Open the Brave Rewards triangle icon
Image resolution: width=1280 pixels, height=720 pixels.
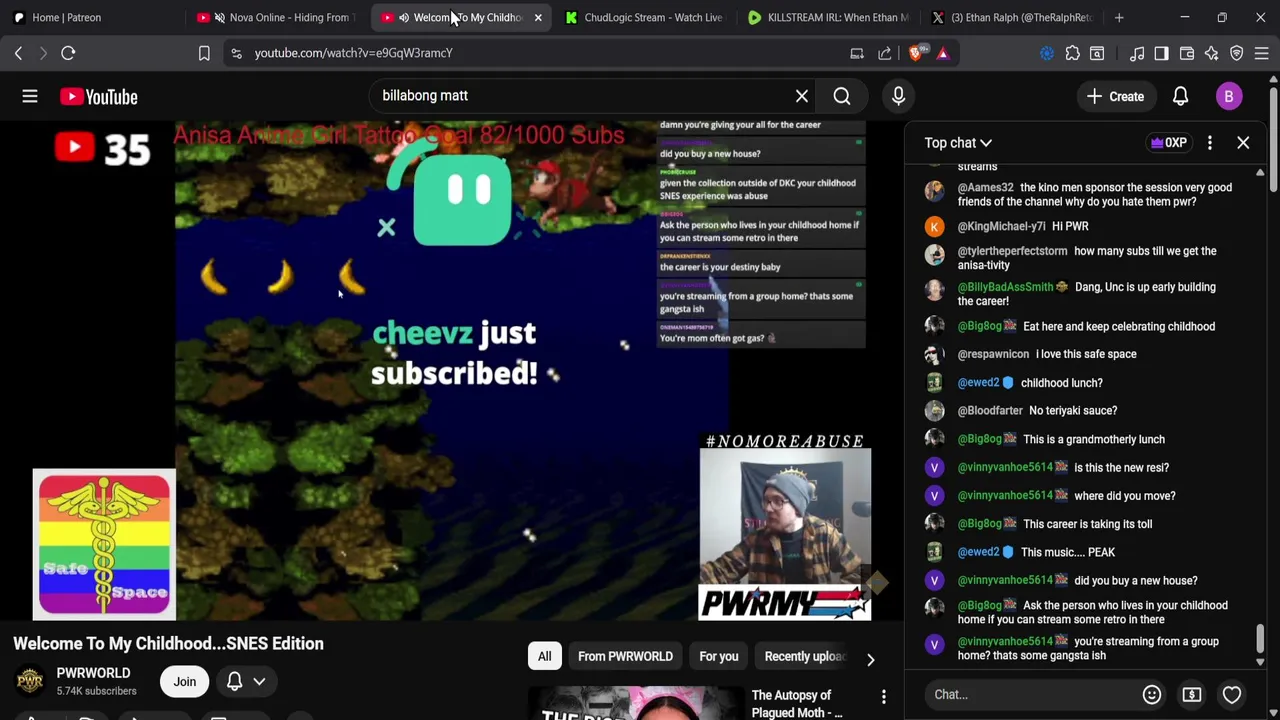click(942, 53)
